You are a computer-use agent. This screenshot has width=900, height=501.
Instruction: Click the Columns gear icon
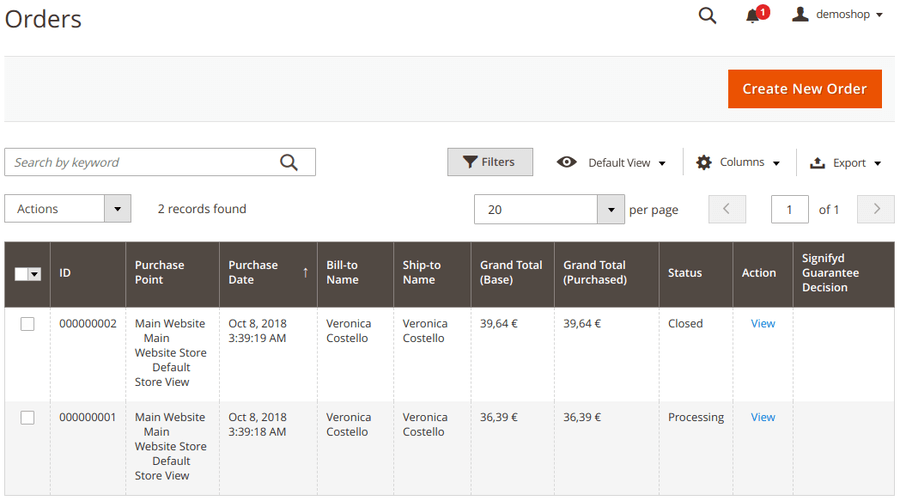(704, 162)
